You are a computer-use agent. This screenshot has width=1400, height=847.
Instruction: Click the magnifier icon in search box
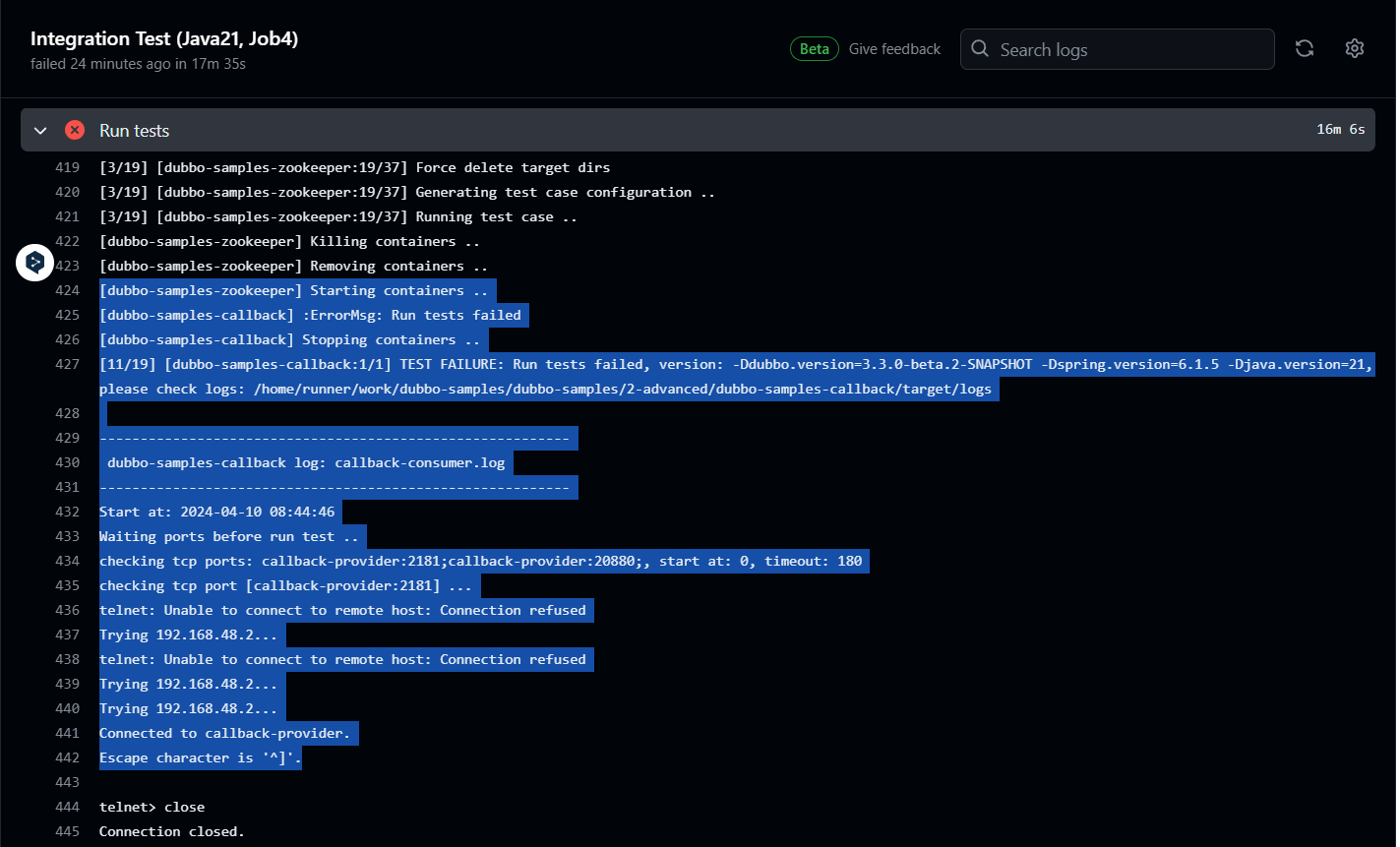[x=980, y=49]
